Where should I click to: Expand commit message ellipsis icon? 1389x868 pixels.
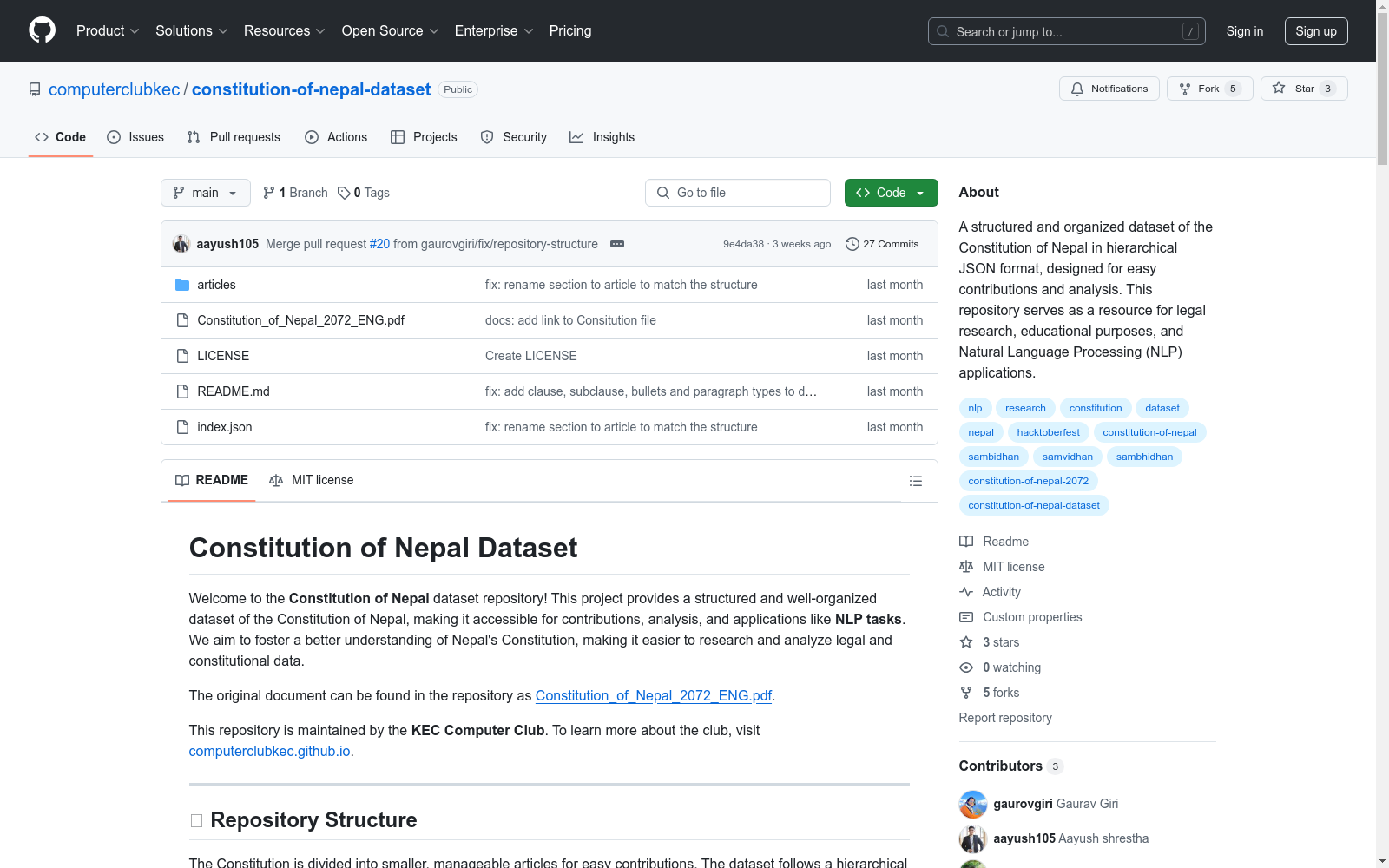[x=617, y=244]
